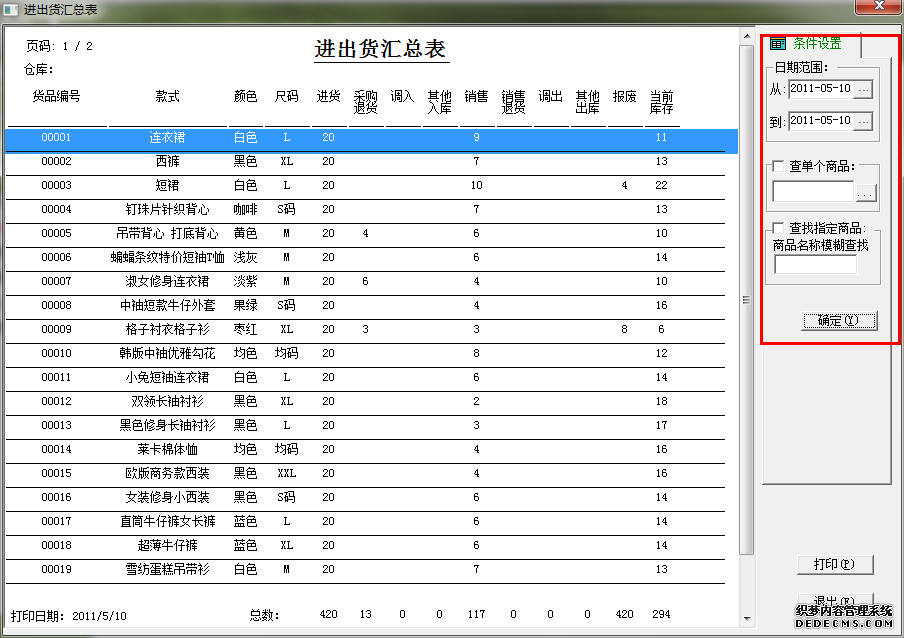Viewport: 904px width, 638px height.
Task: Click the 条件设置 panel icon
Action: pos(777,44)
